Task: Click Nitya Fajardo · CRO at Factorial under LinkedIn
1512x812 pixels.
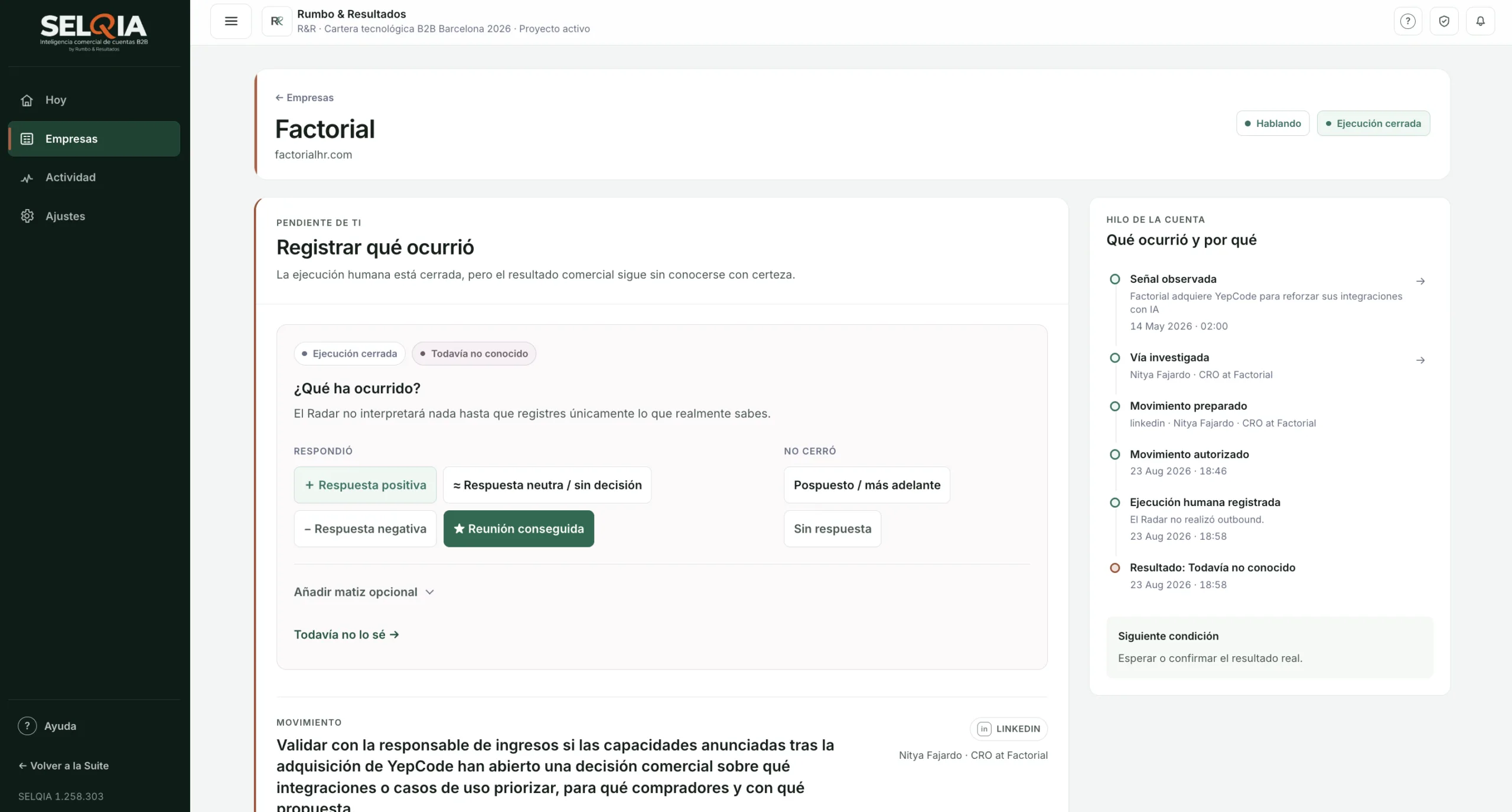Action: coord(973,755)
